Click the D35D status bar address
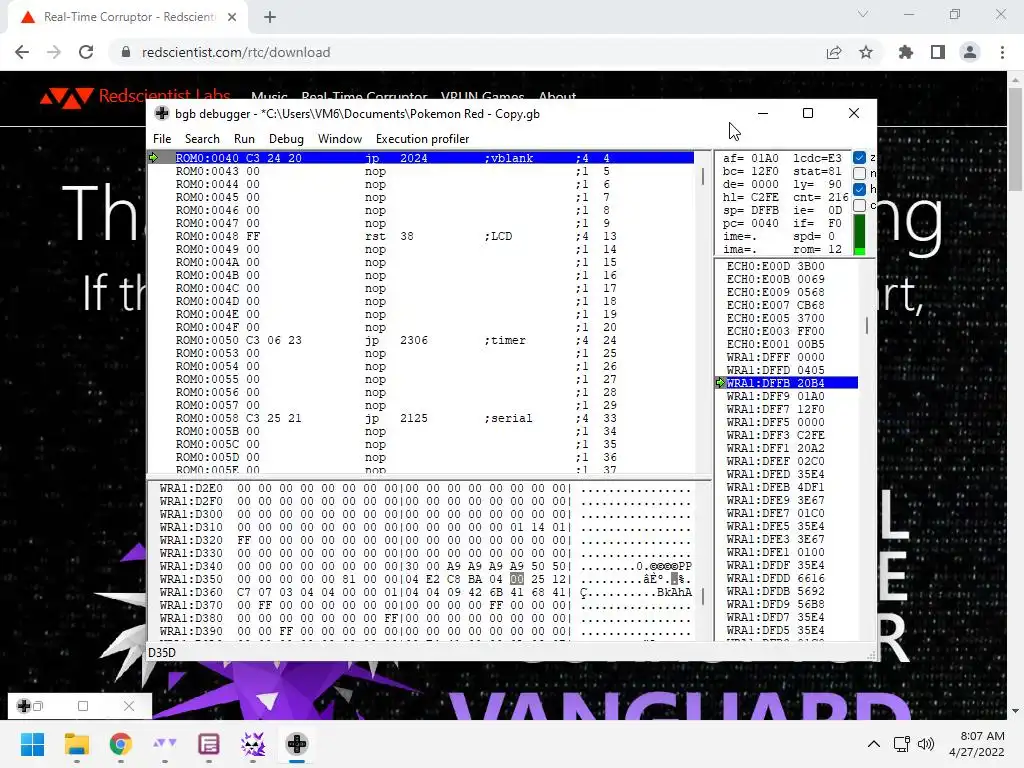The width and height of the screenshot is (1024, 768). (162, 652)
